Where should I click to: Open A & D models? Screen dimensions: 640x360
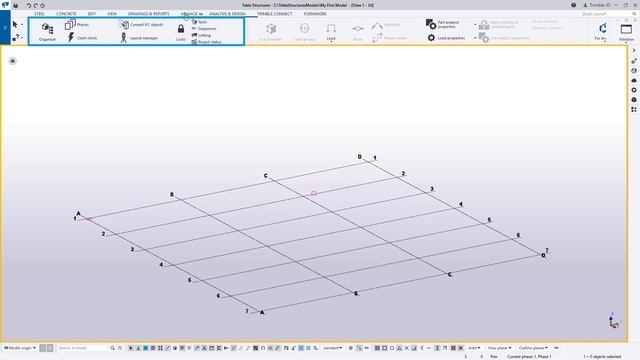pyautogui.click(x=271, y=32)
